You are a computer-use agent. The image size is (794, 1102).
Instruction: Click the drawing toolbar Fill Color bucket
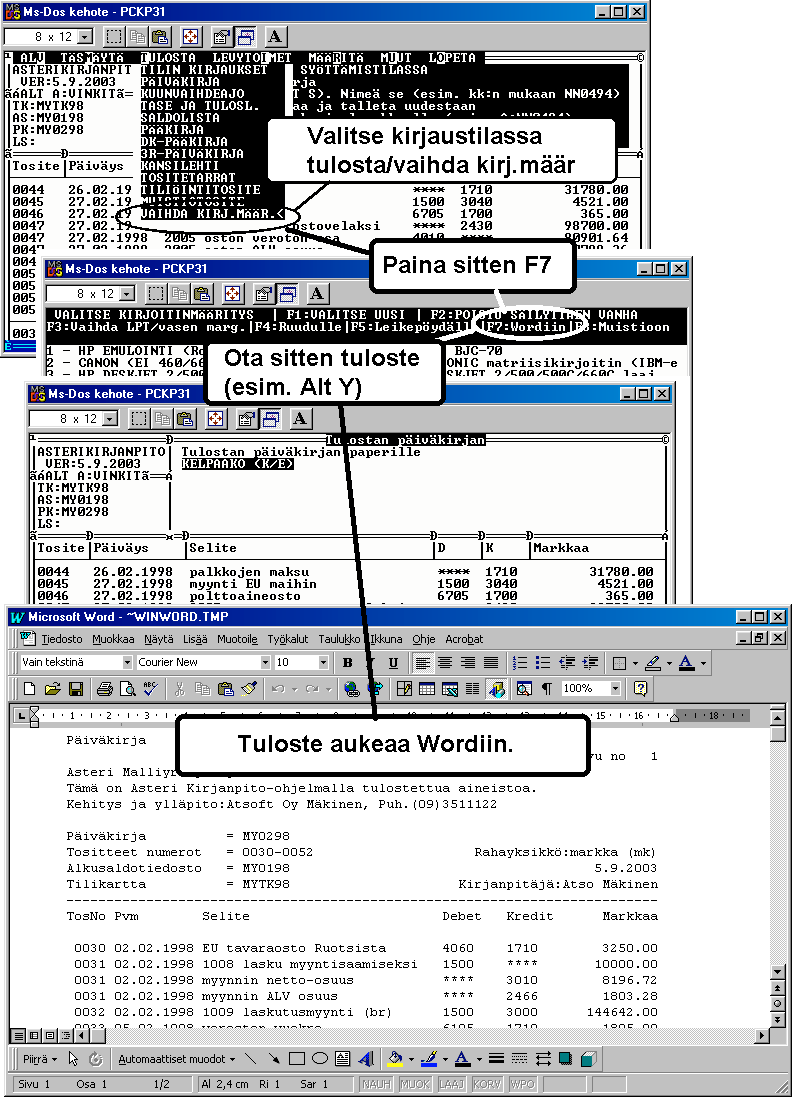396,1058
